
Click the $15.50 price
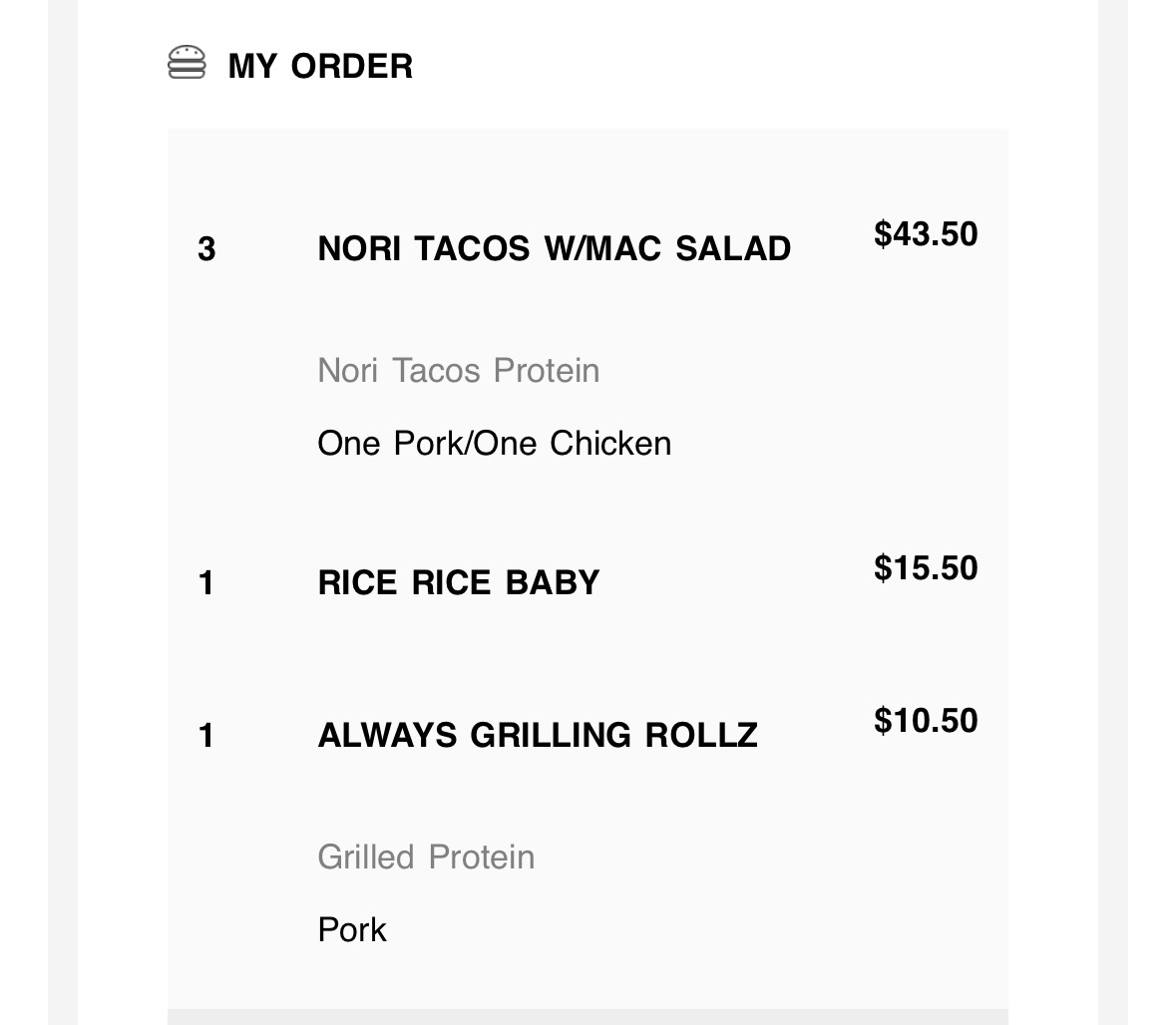pyautogui.click(x=926, y=568)
